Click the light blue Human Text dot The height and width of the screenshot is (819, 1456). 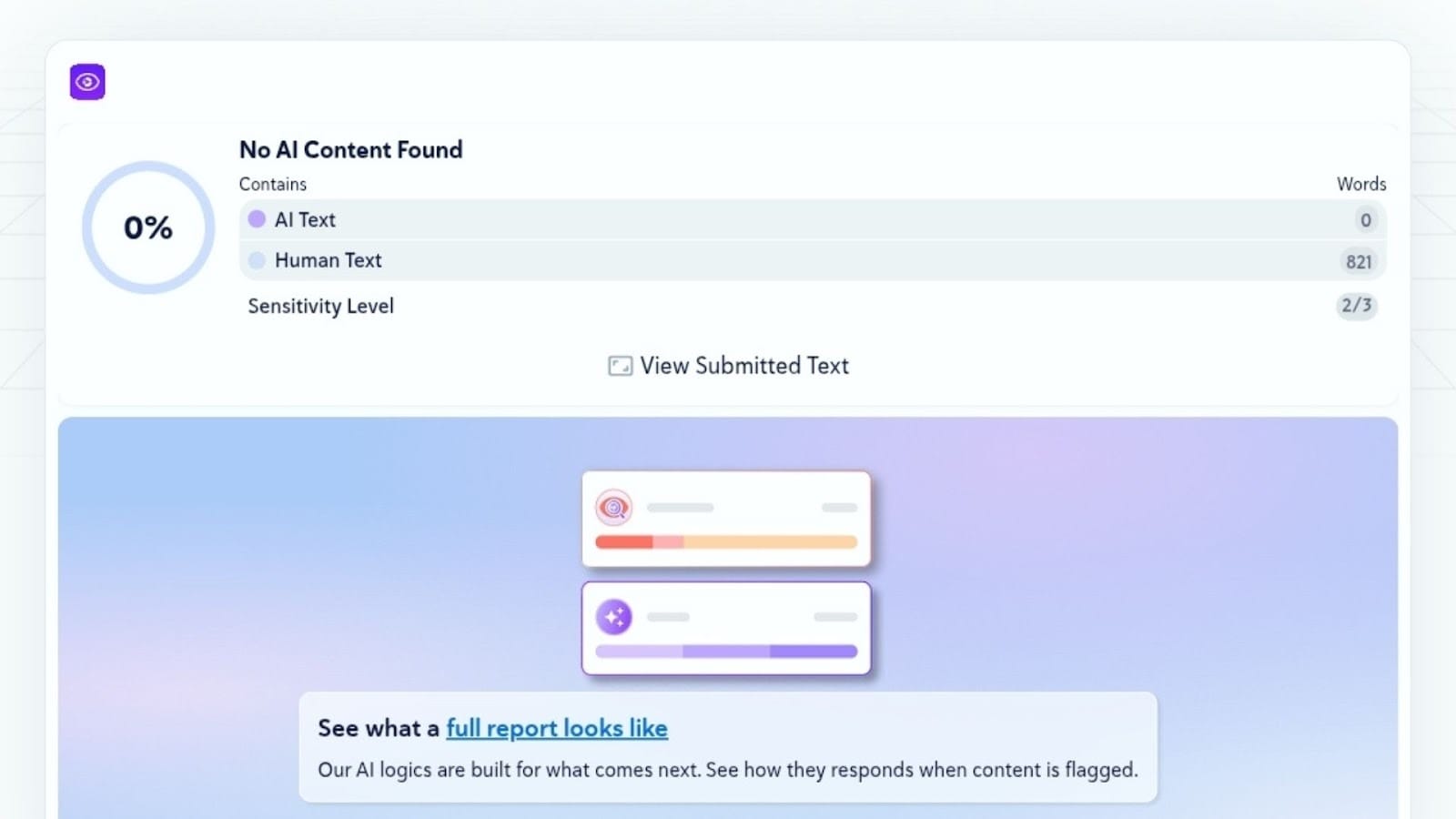point(257,260)
